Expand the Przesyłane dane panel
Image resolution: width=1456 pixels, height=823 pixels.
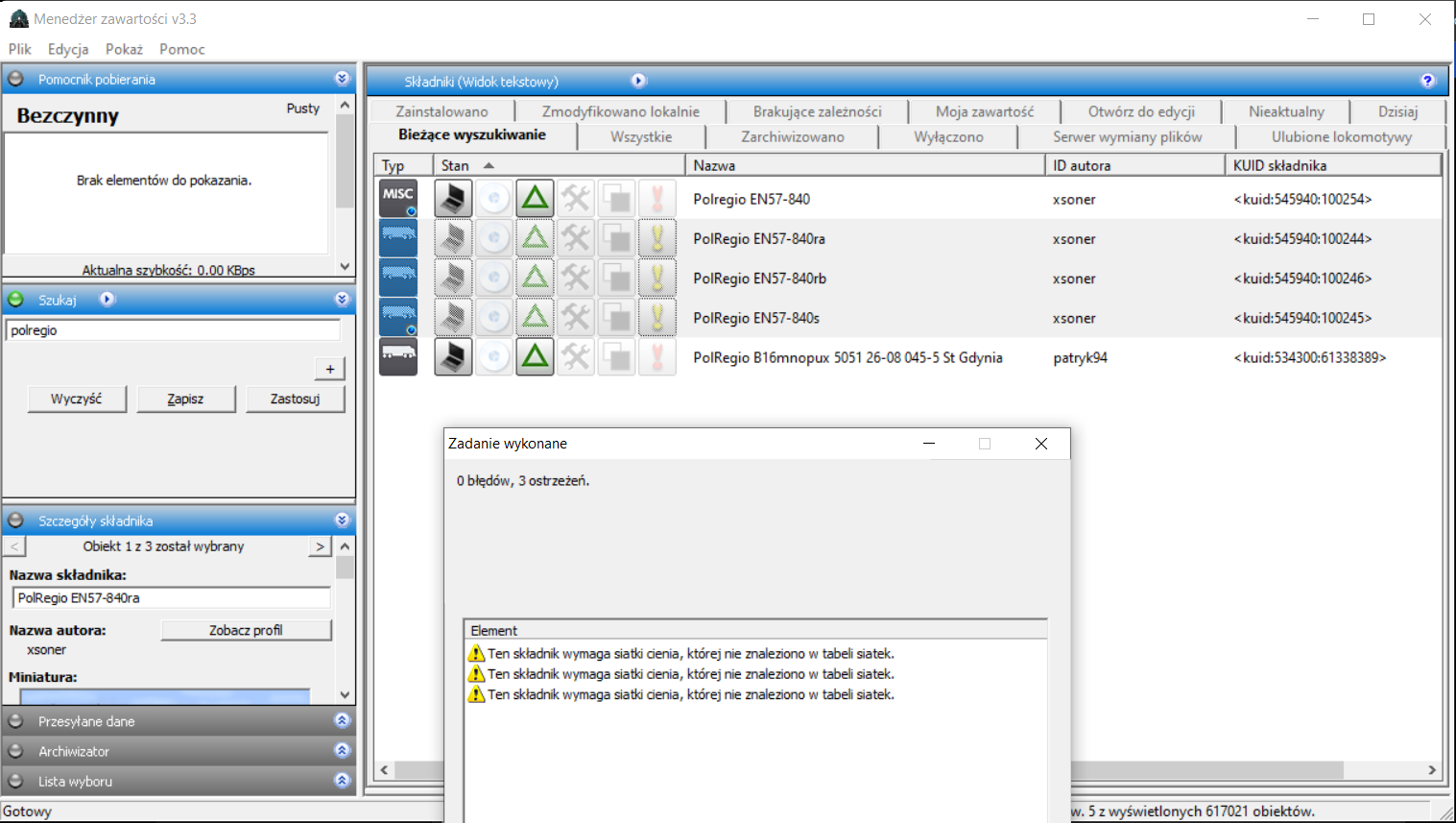click(x=343, y=721)
